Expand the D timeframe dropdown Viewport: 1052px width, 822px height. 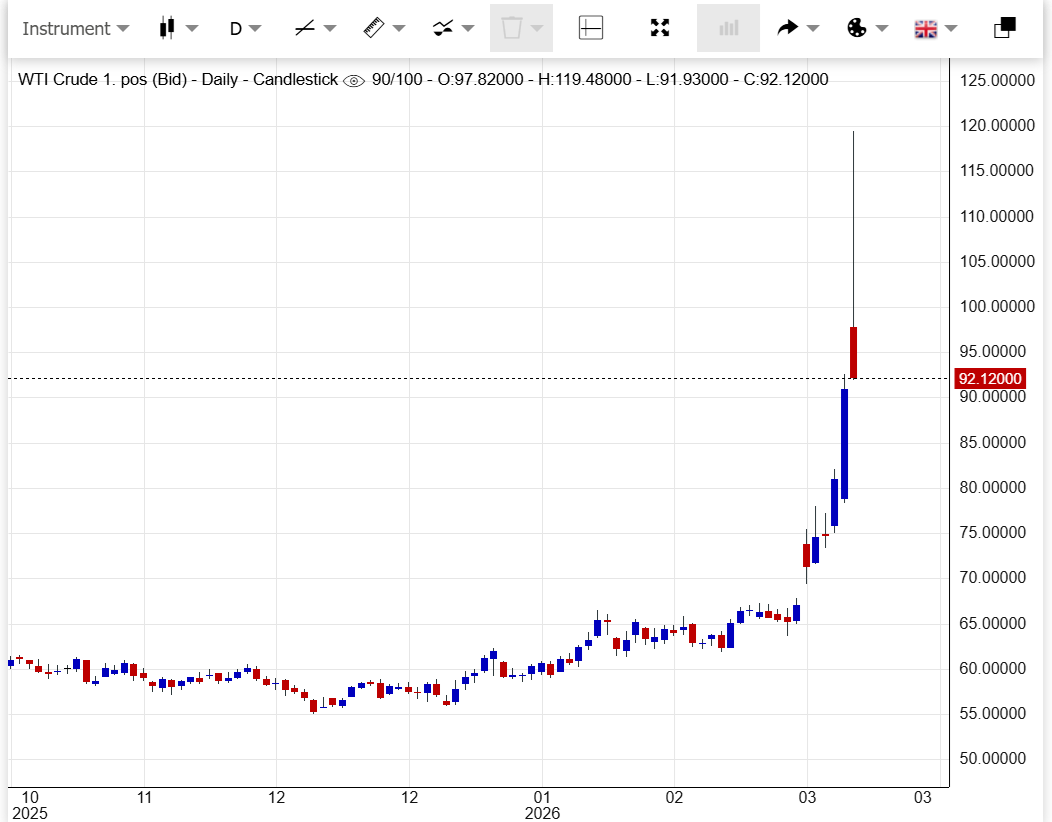point(245,28)
